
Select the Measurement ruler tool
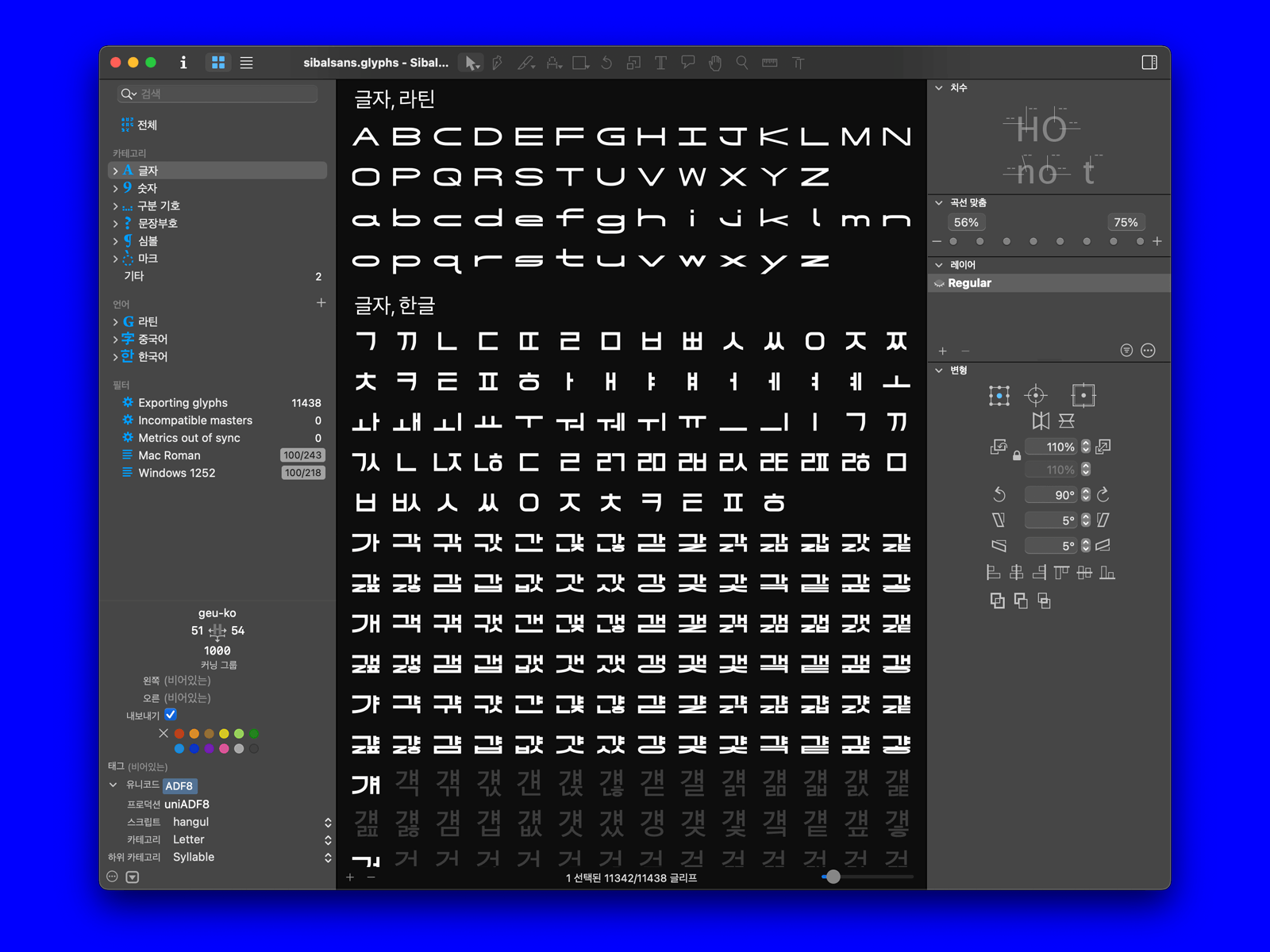click(x=770, y=63)
